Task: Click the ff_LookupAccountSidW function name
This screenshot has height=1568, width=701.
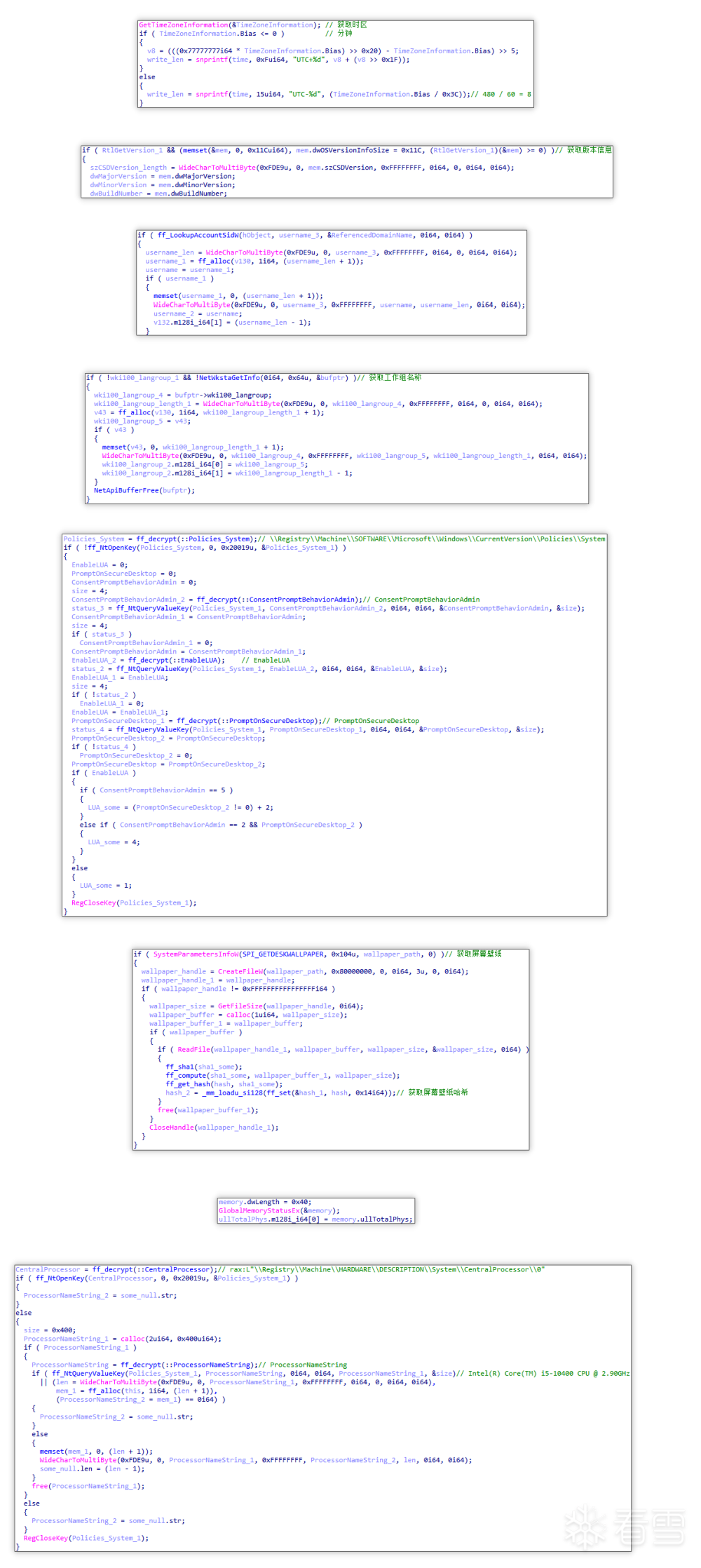Action: [198, 236]
